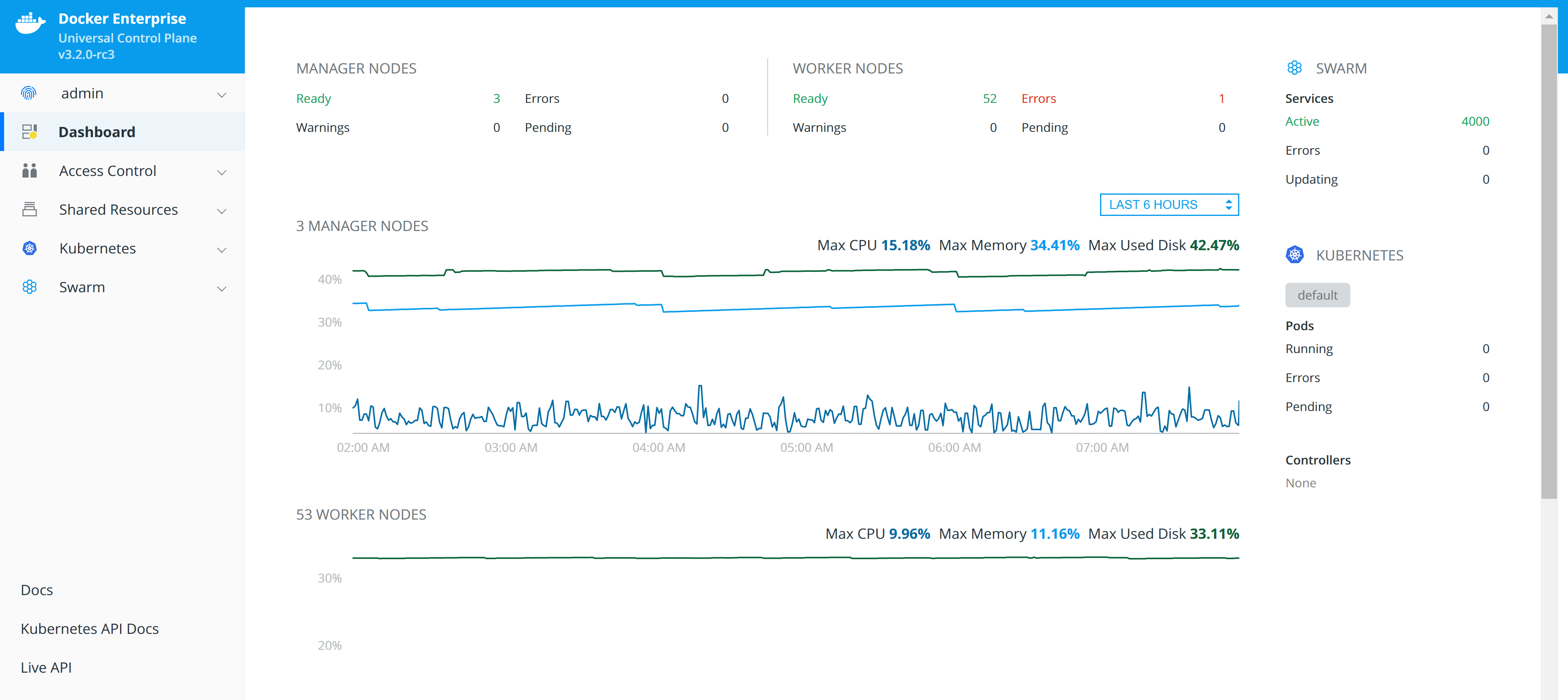Image resolution: width=1568 pixels, height=700 pixels.
Task: Open the Docs link
Action: pyautogui.click(x=36, y=589)
